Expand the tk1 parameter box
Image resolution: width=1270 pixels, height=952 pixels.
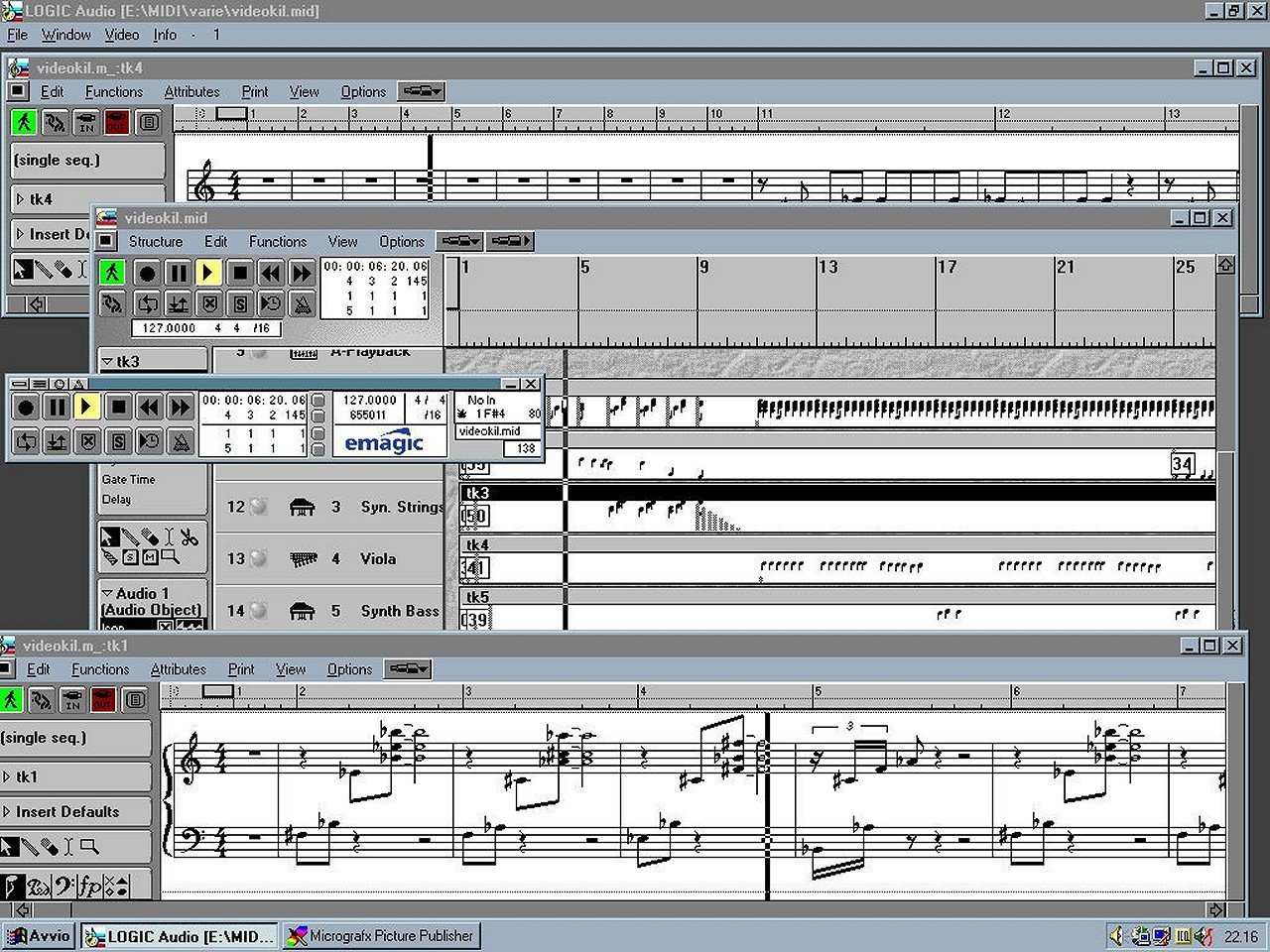[6, 777]
